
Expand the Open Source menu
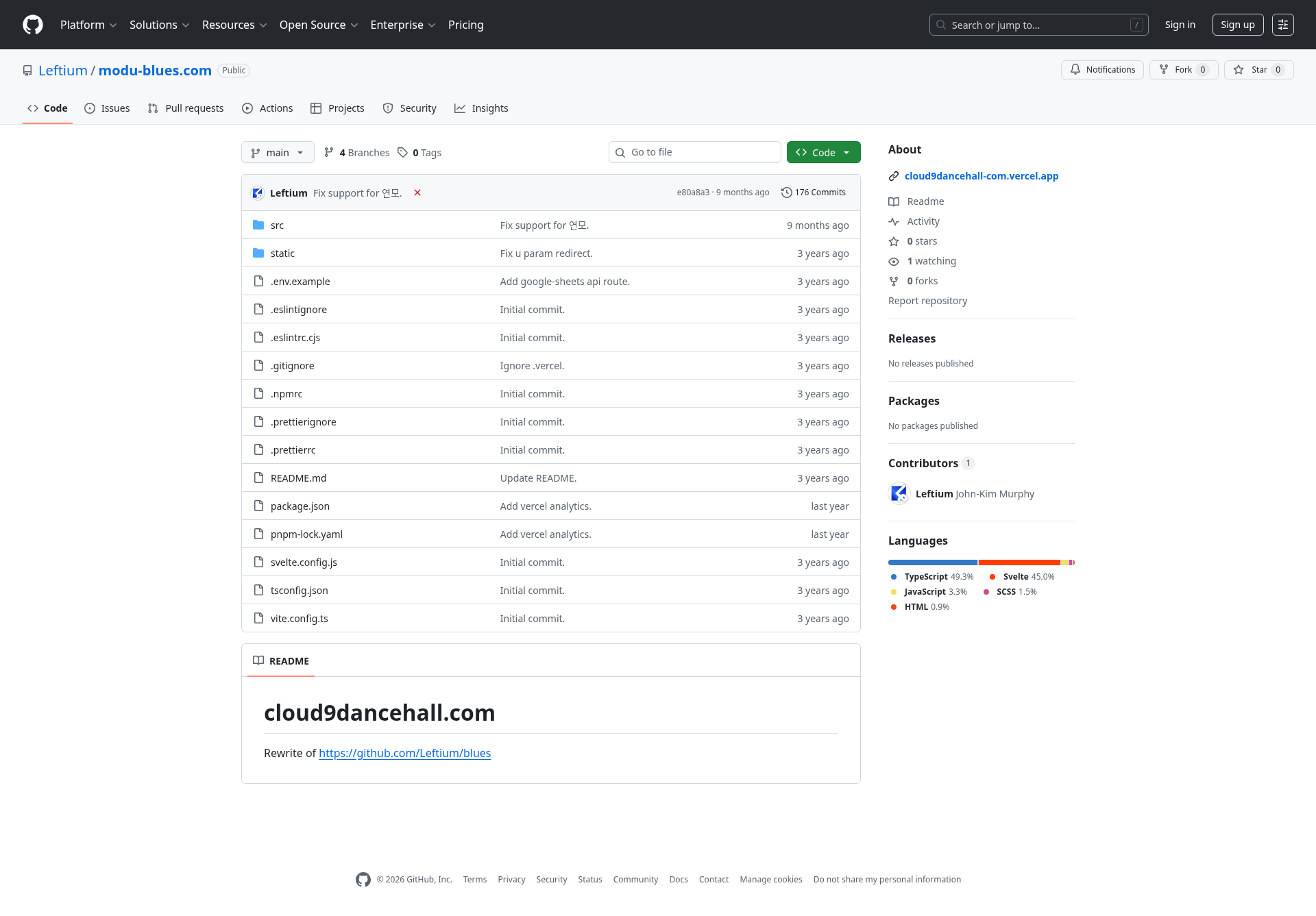coord(319,25)
